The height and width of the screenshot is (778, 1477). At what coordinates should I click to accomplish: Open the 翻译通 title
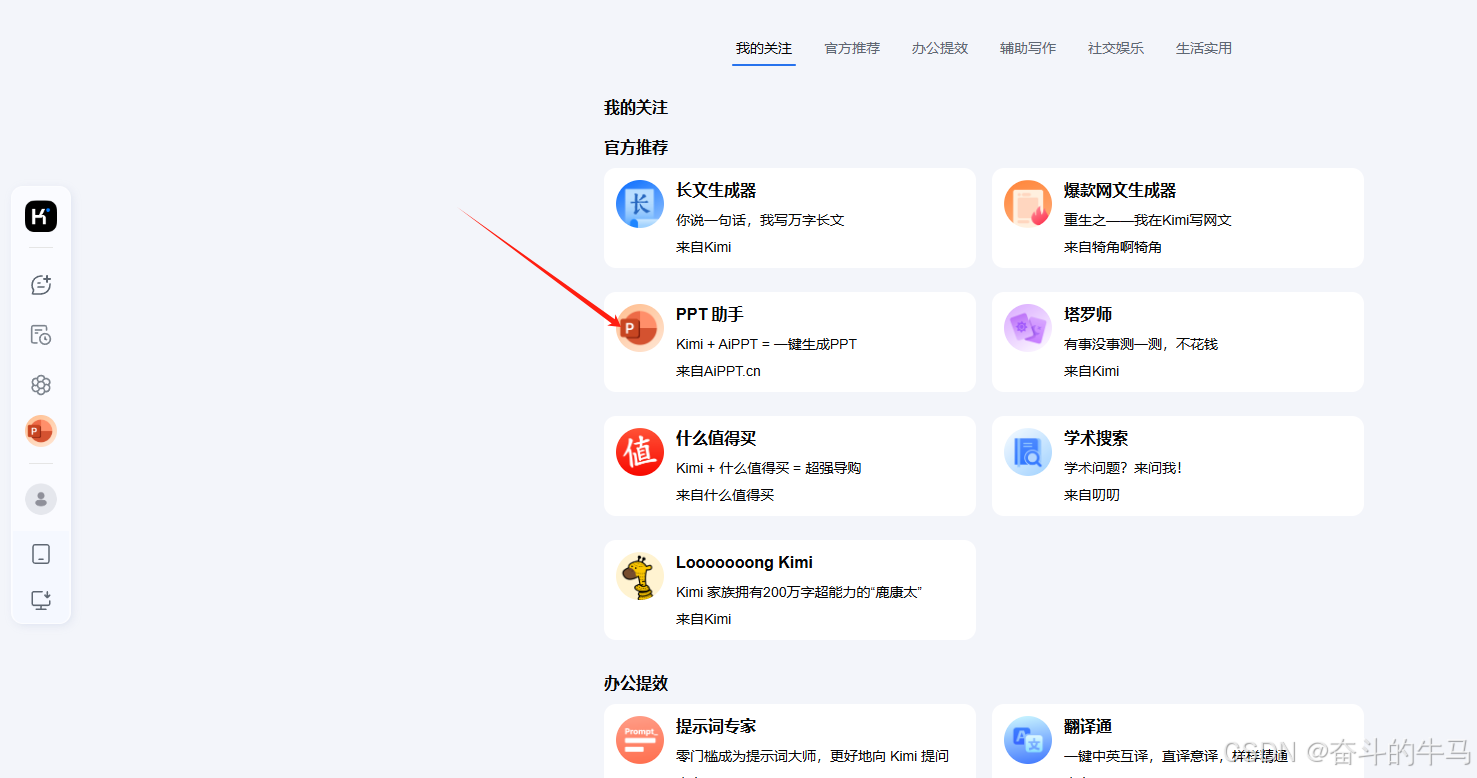tap(1088, 726)
